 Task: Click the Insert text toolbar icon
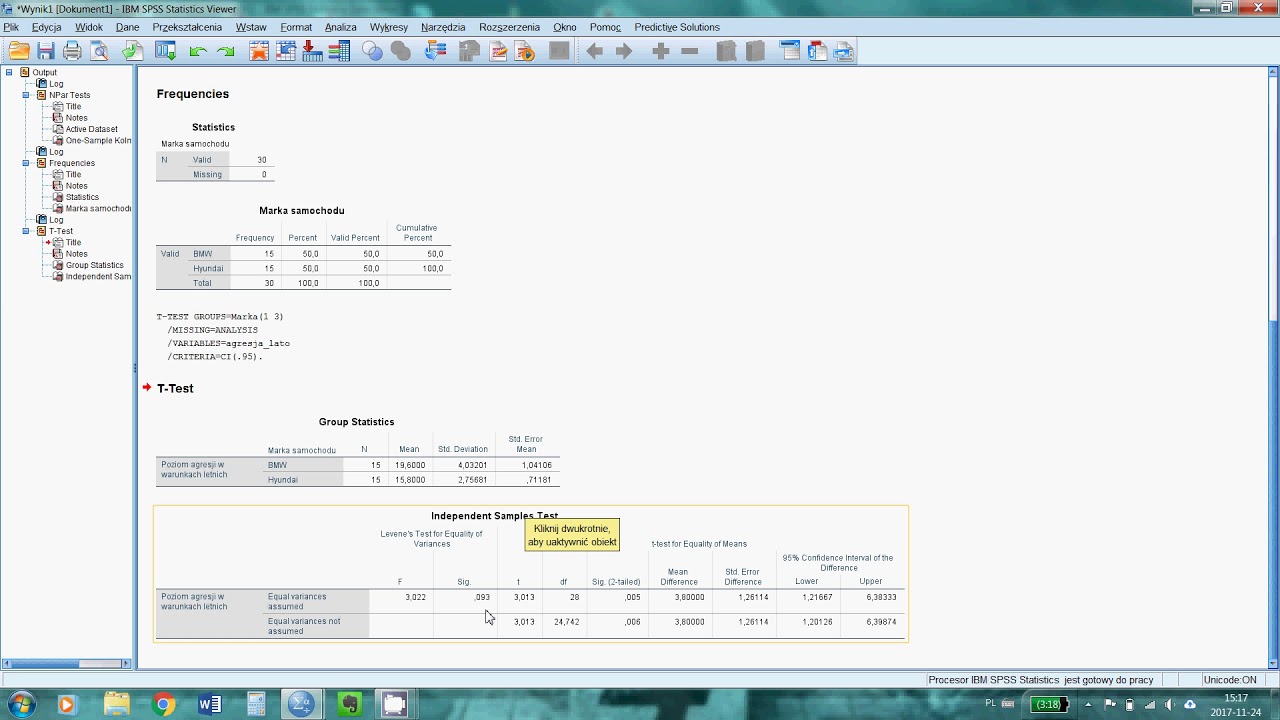(x=844, y=51)
